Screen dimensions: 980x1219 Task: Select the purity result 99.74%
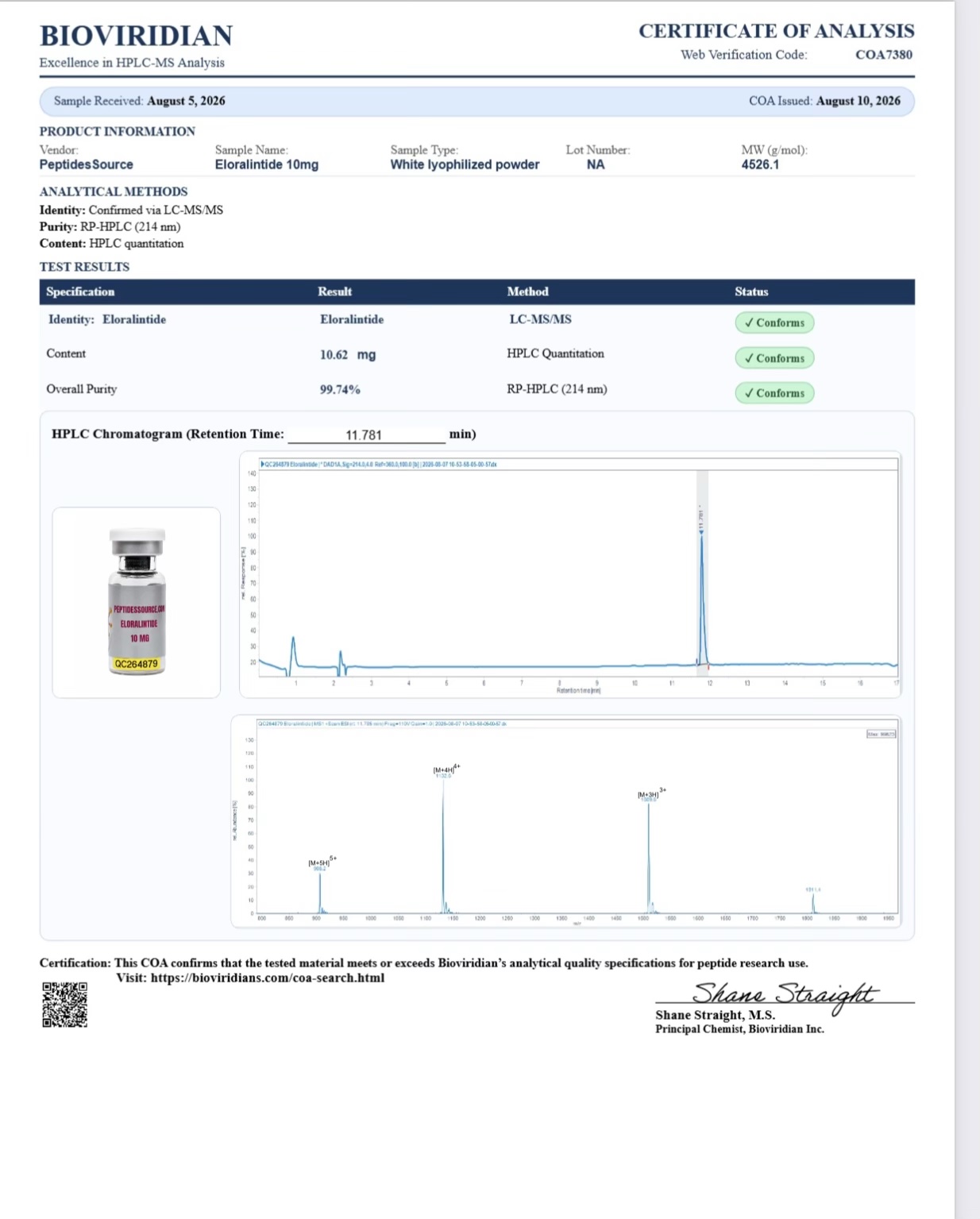340,390
